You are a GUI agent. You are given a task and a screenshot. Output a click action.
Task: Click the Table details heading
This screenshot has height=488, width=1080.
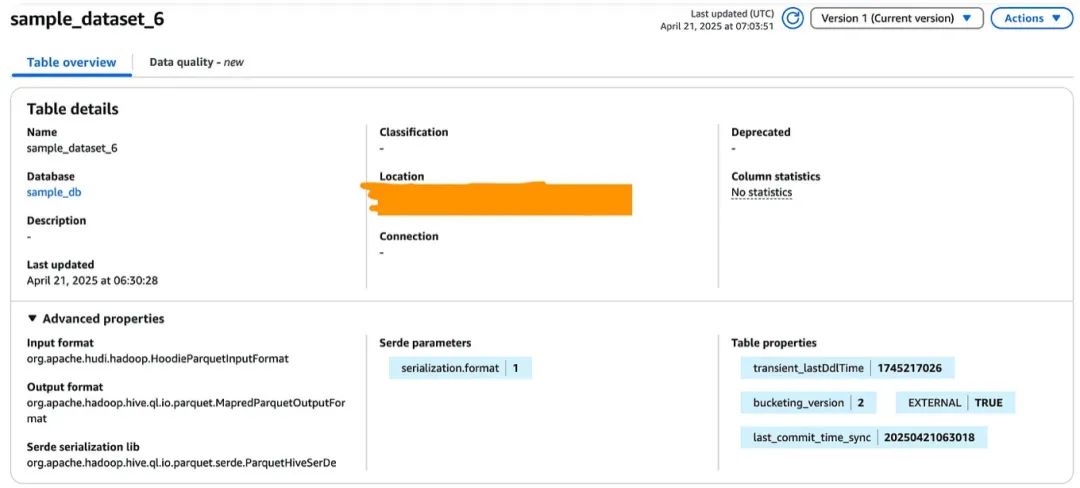72,109
